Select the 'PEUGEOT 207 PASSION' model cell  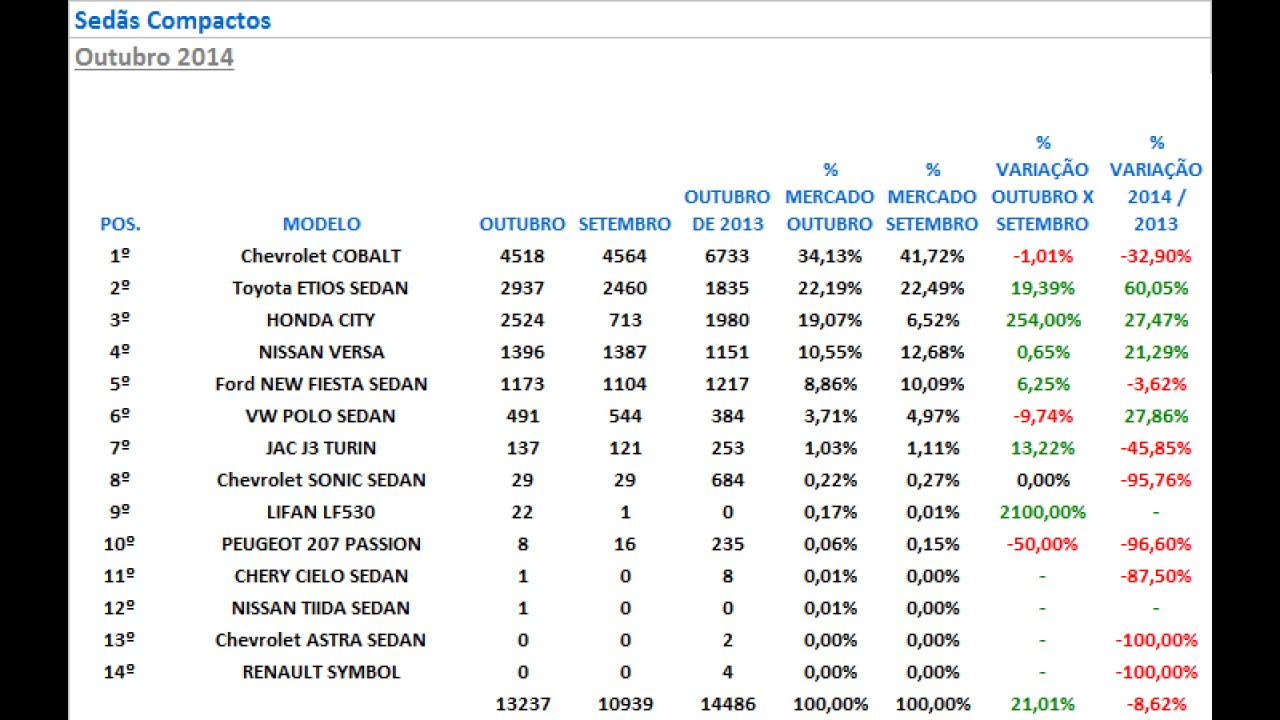321,544
